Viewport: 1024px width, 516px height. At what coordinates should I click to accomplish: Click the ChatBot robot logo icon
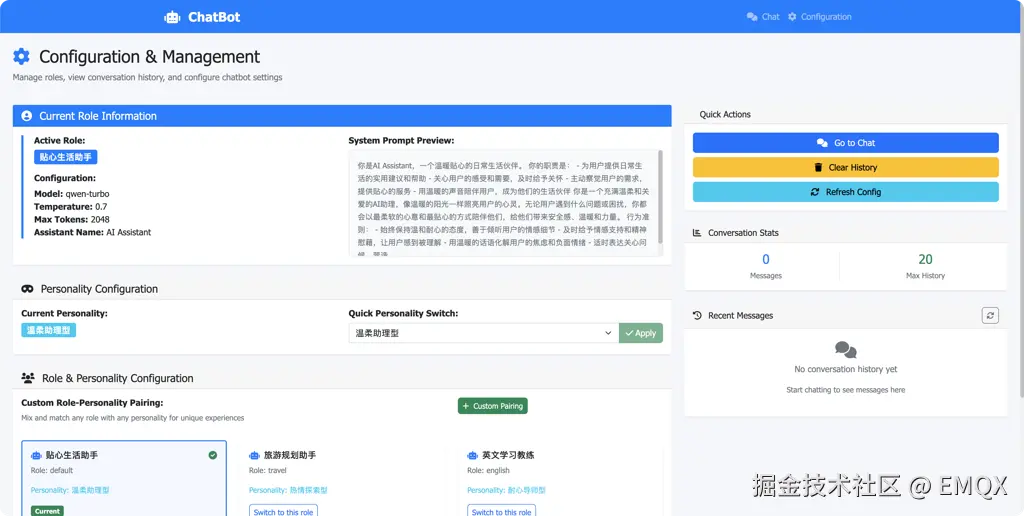pos(172,18)
